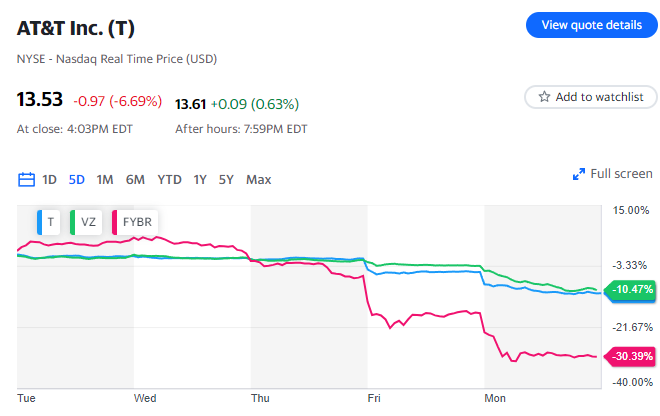Select the 5D chart range
Image resolution: width=660 pixels, height=416 pixels.
pos(77,180)
